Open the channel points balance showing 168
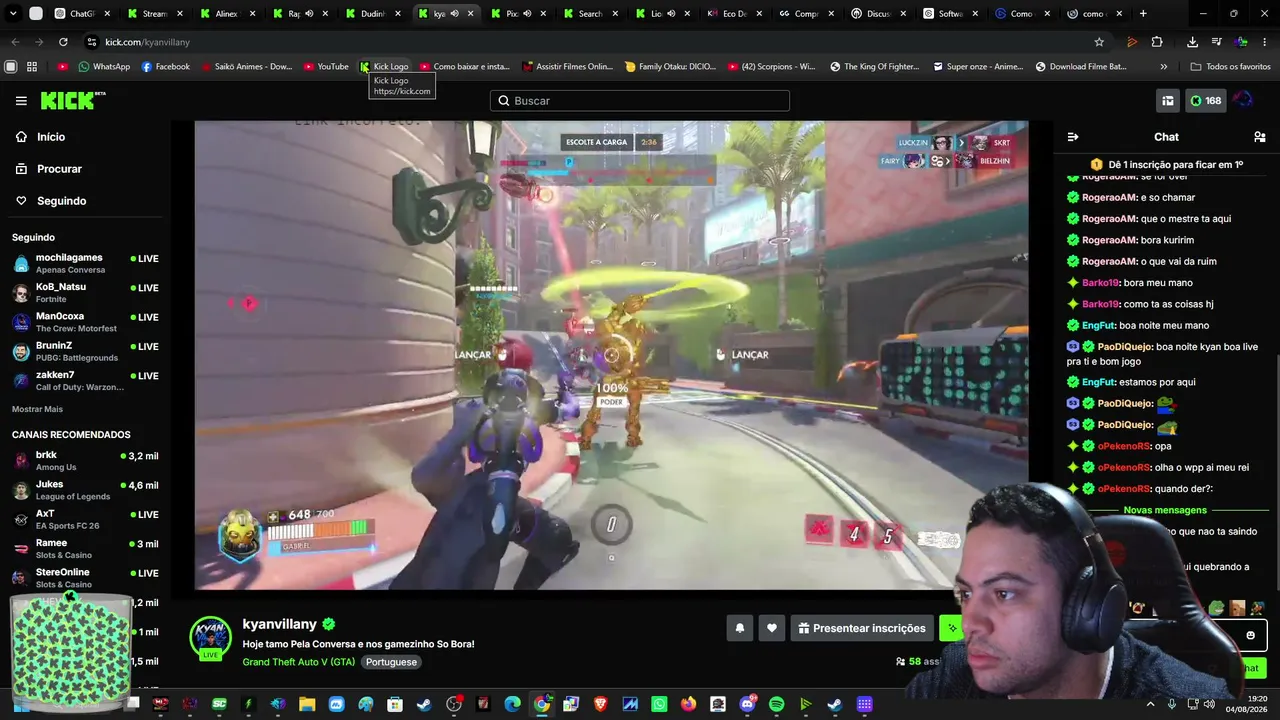Image resolution: width=1280 pixels, height=720 pixels. [1205, 101]
